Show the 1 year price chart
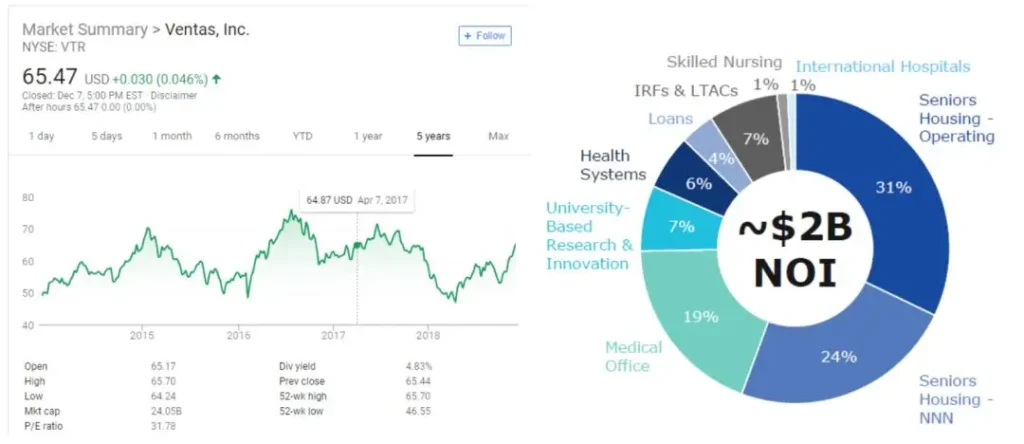1024x444 pixels. coord(368,136)
